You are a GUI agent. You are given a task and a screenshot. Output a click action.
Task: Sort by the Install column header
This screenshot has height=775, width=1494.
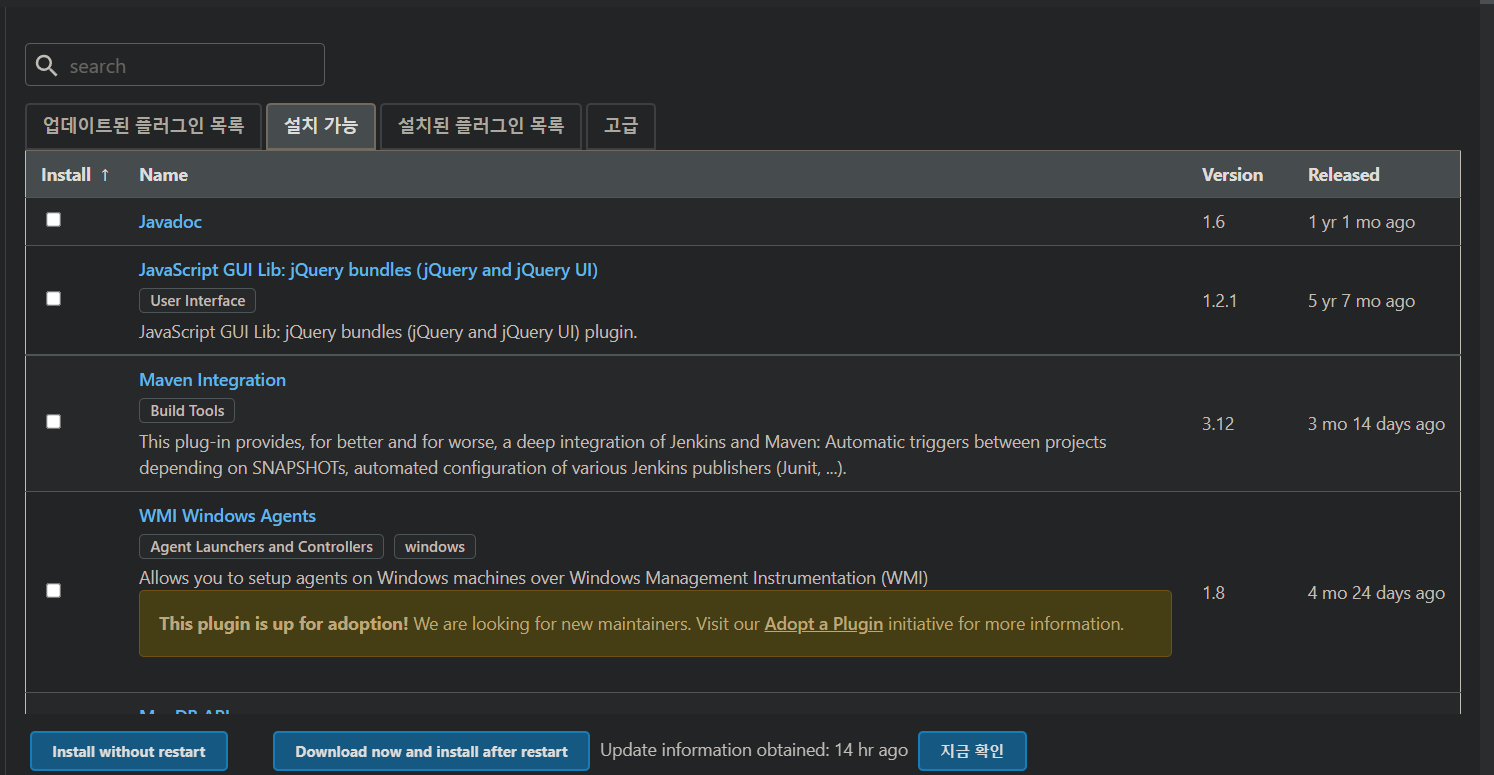[75, 175]
